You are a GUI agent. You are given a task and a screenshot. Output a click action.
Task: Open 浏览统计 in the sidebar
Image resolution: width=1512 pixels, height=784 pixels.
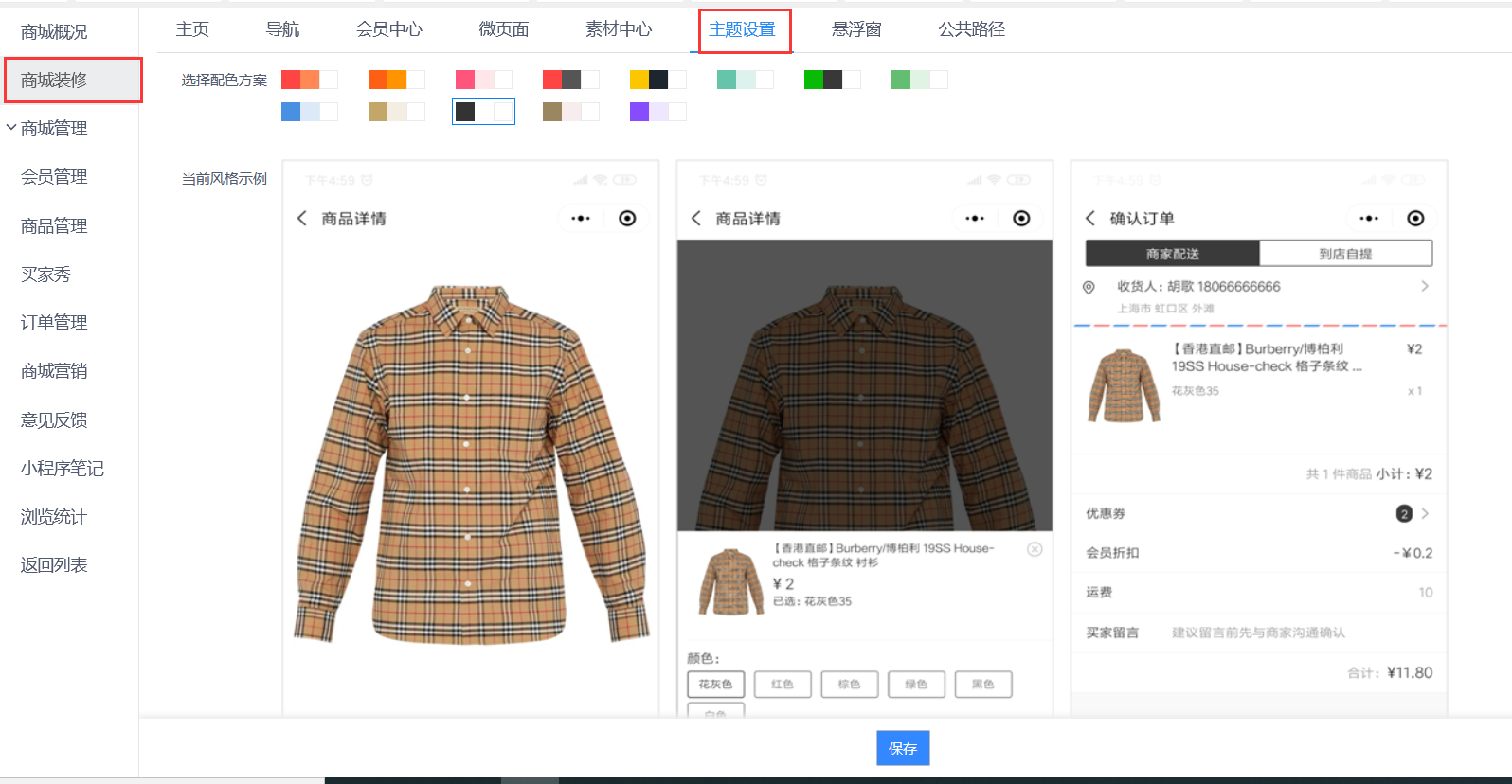point(54,516)
